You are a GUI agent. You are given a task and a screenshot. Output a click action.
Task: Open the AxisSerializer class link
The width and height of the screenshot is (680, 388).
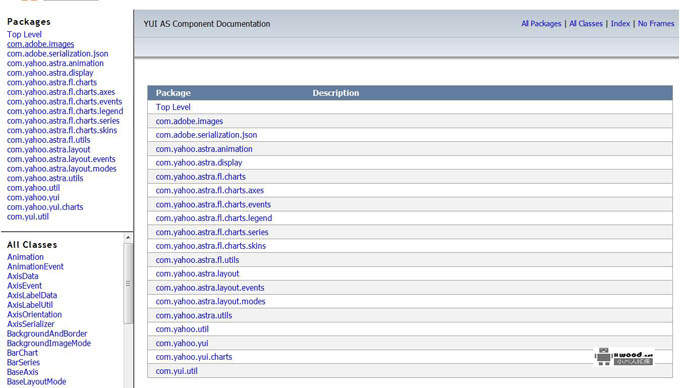31,324
